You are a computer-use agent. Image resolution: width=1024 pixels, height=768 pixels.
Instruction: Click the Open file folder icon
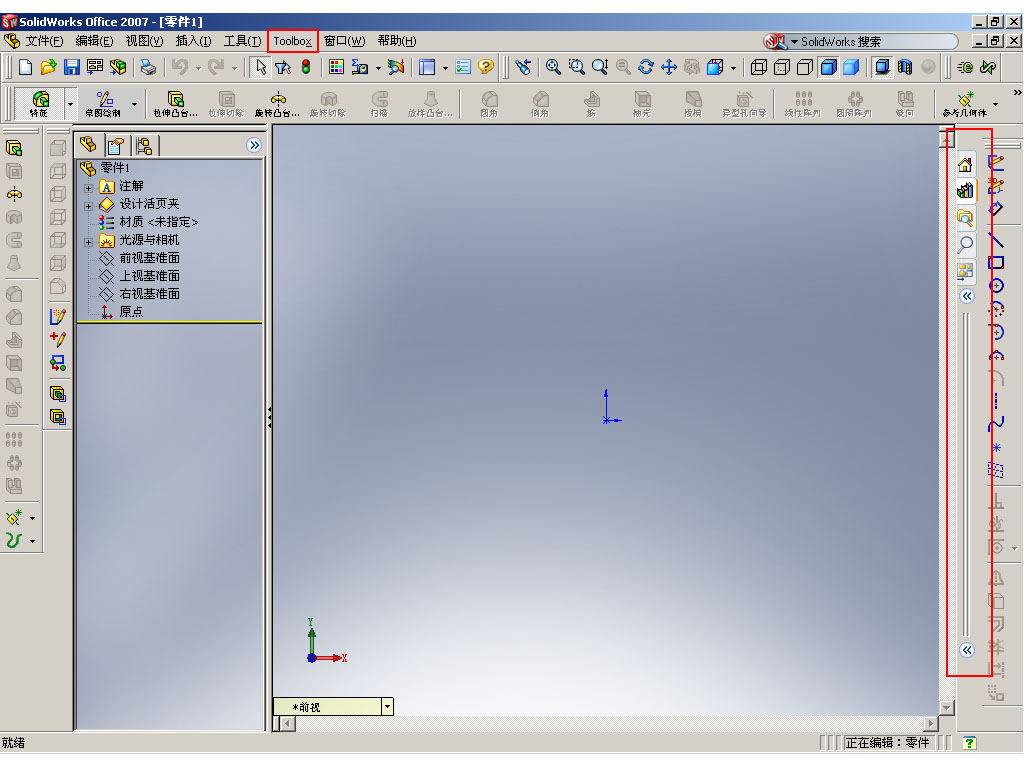tap(48, 67)
